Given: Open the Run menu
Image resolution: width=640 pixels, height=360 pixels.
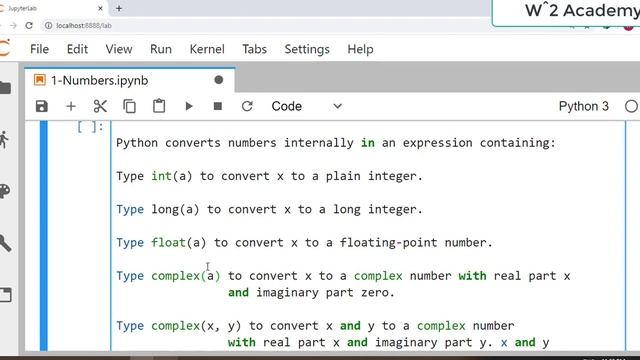Looking at the screenshot, I should [161, 49].
